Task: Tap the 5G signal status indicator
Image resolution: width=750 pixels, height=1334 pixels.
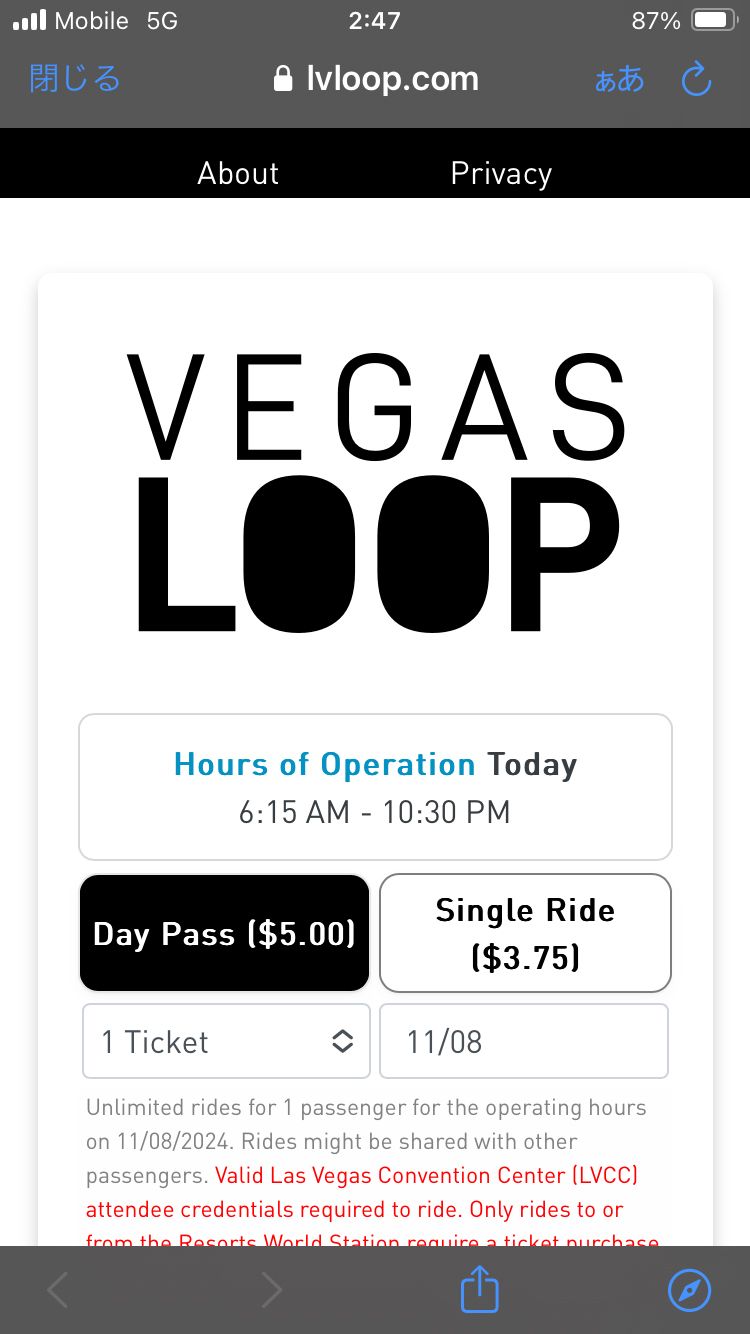Action: pos(162,21)
